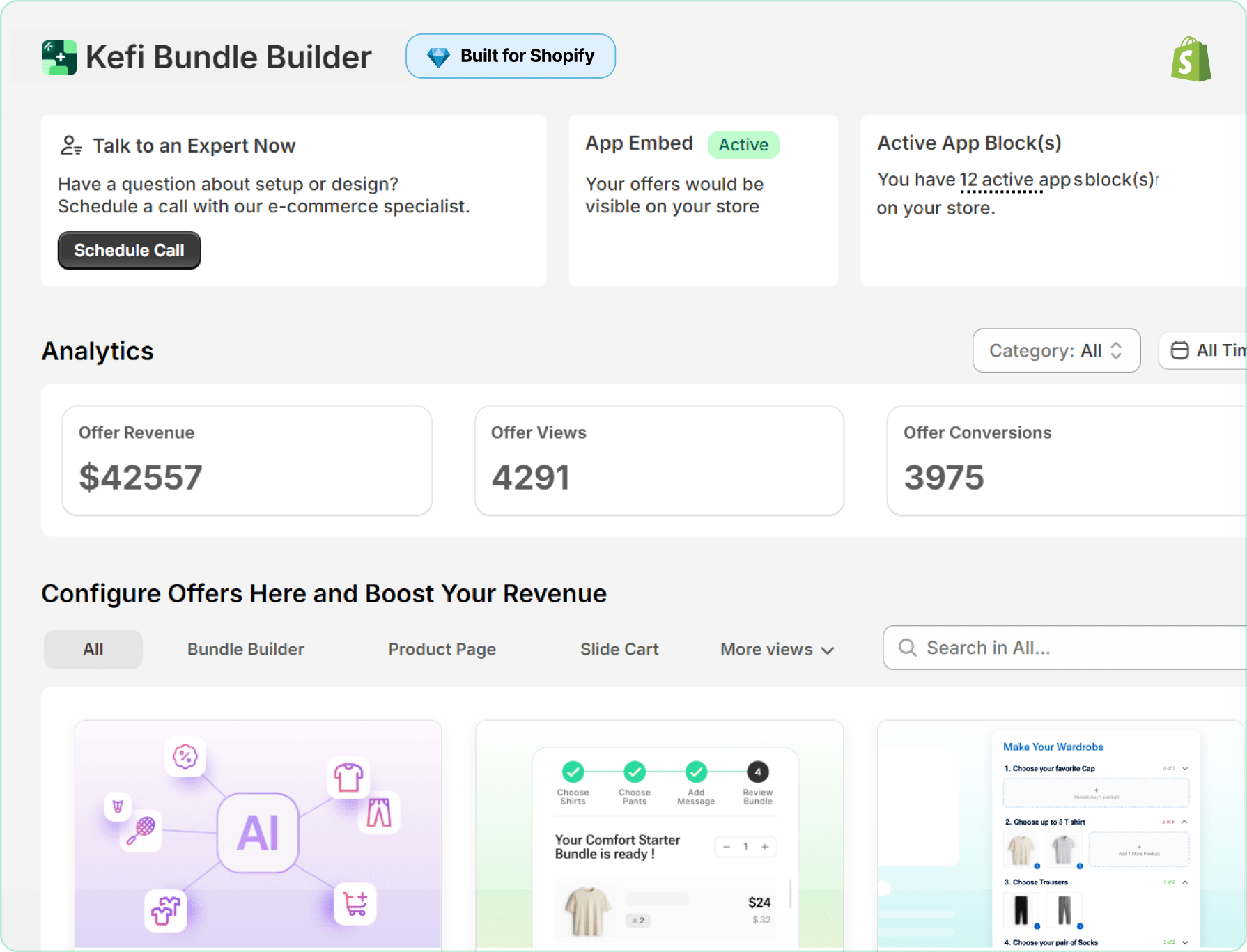Expand the More views dropdown
Image resolution: width=1247 pixels, height=952 pixels.
777,649
